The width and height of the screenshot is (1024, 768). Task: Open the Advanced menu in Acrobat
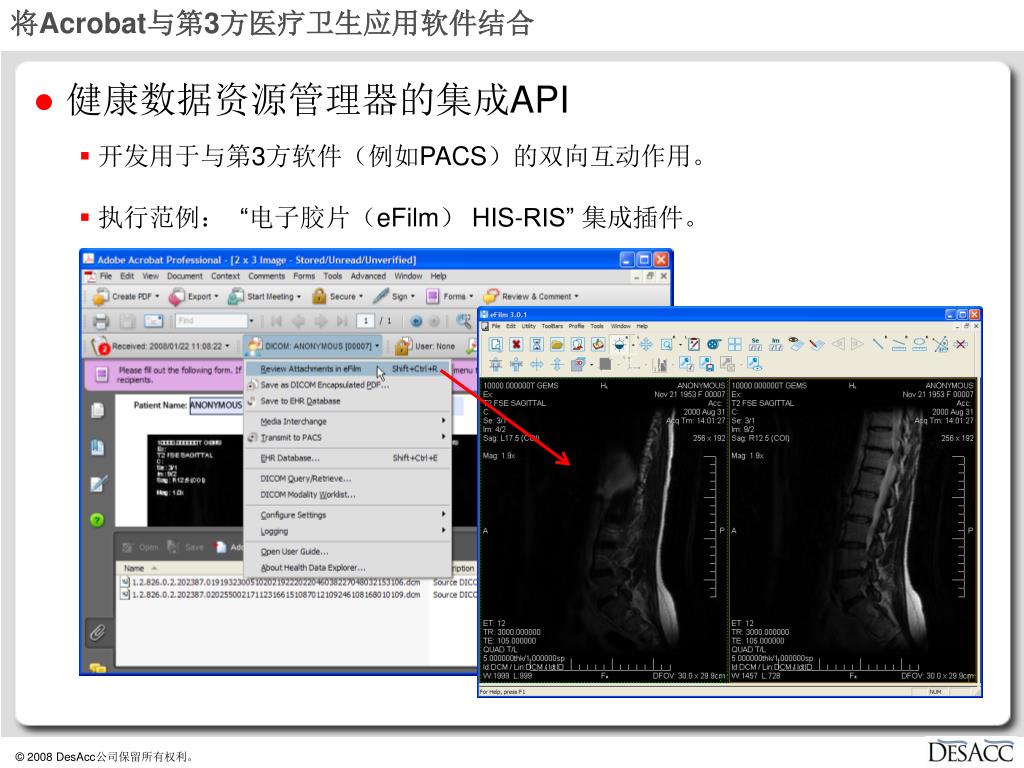(368, 276)
